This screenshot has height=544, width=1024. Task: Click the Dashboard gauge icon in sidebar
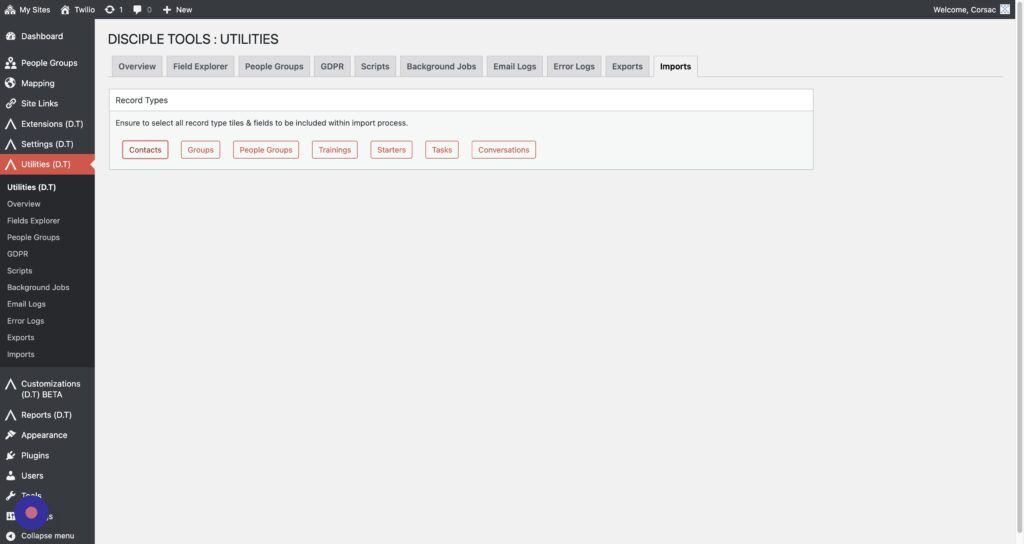(x=11, y=36)
